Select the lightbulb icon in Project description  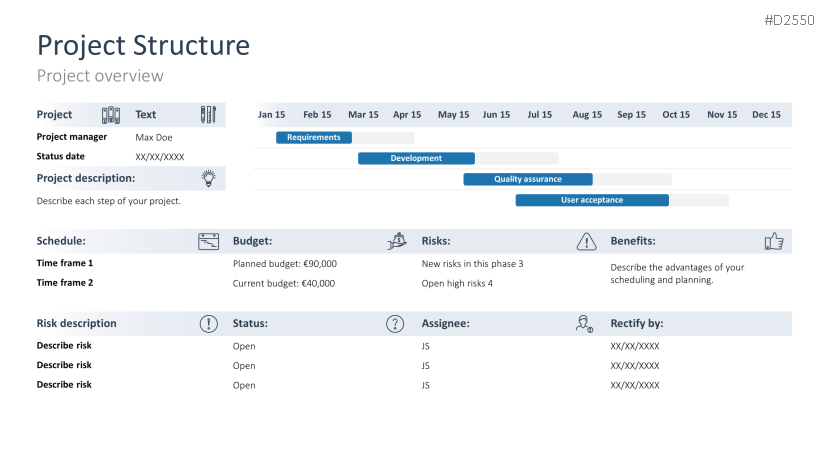click(208, 178)
